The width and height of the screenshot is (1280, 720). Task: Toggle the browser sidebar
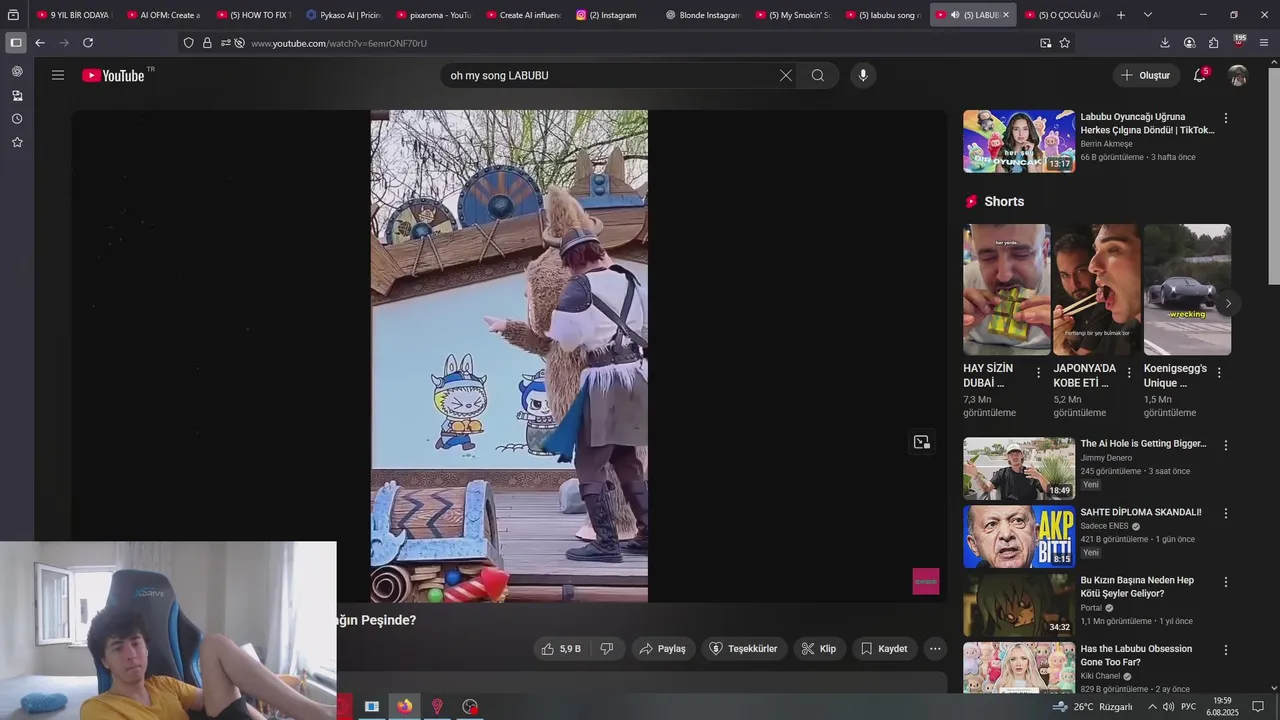point(16,43)
